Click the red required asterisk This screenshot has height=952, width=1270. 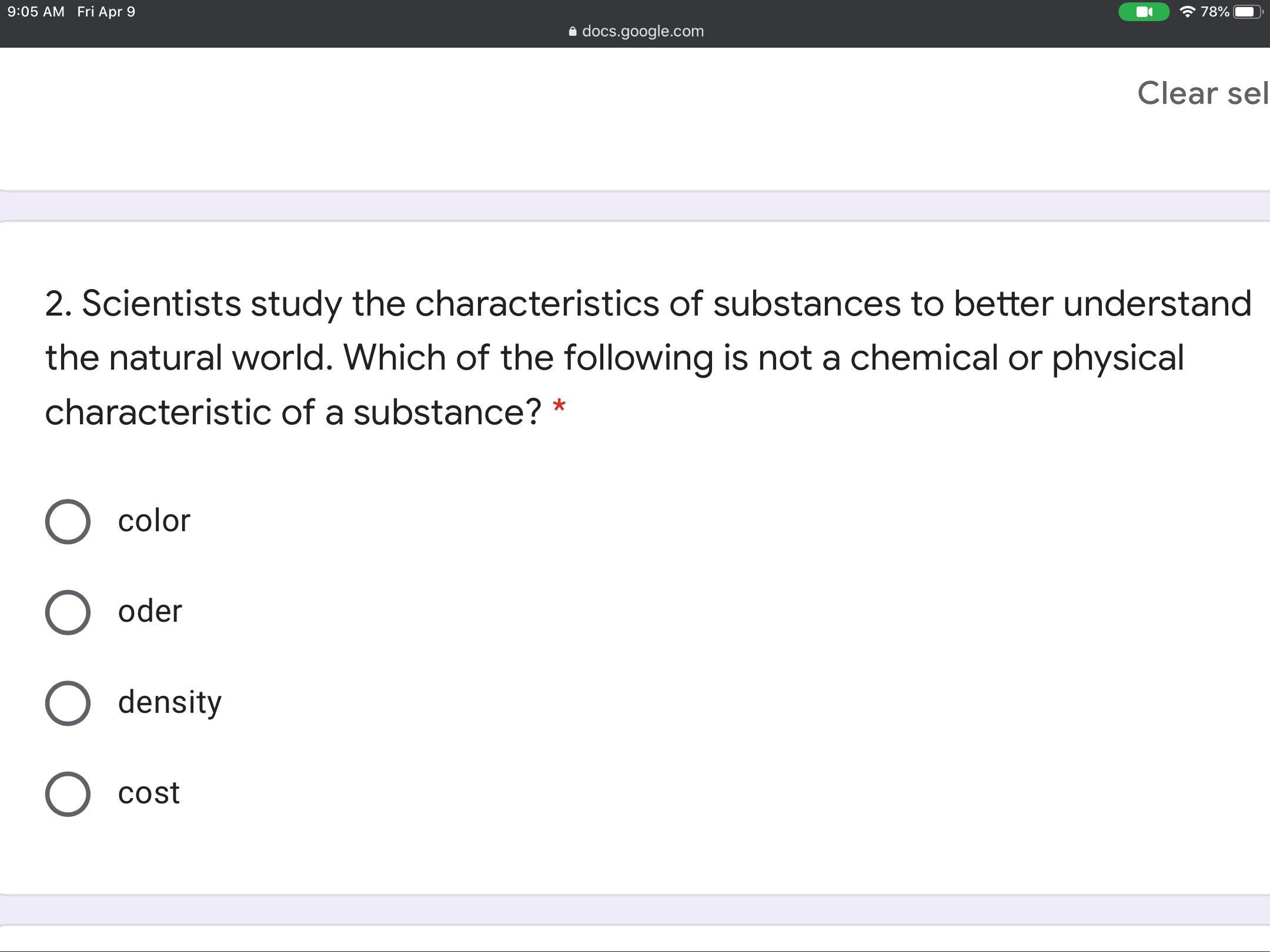coord(559,407)
